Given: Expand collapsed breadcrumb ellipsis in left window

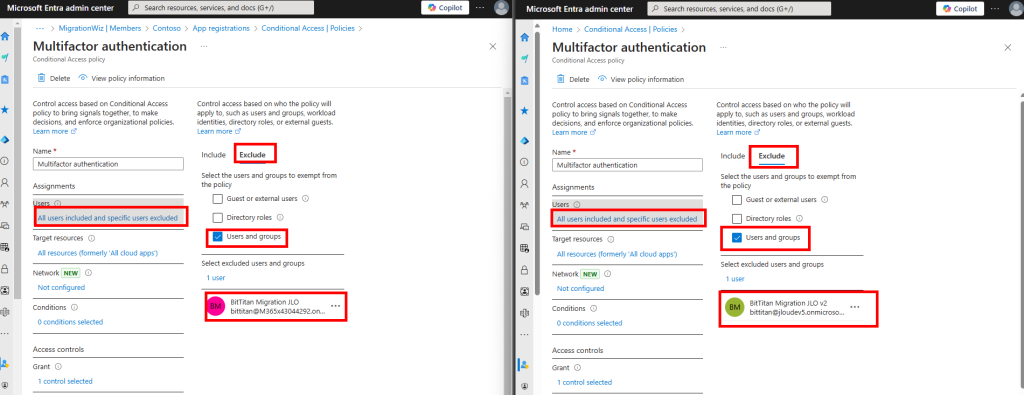Looking at the screenshot, I should 40,29.
